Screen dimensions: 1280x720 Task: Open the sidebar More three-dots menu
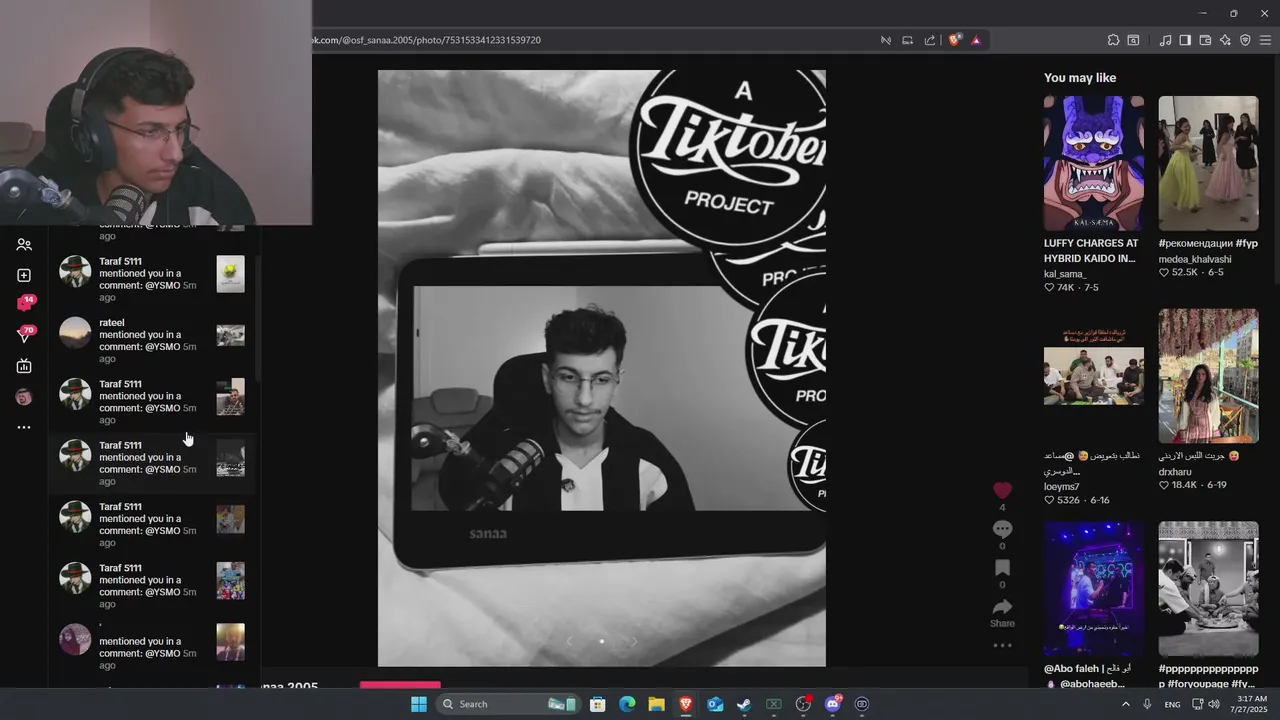coord(24,427)
